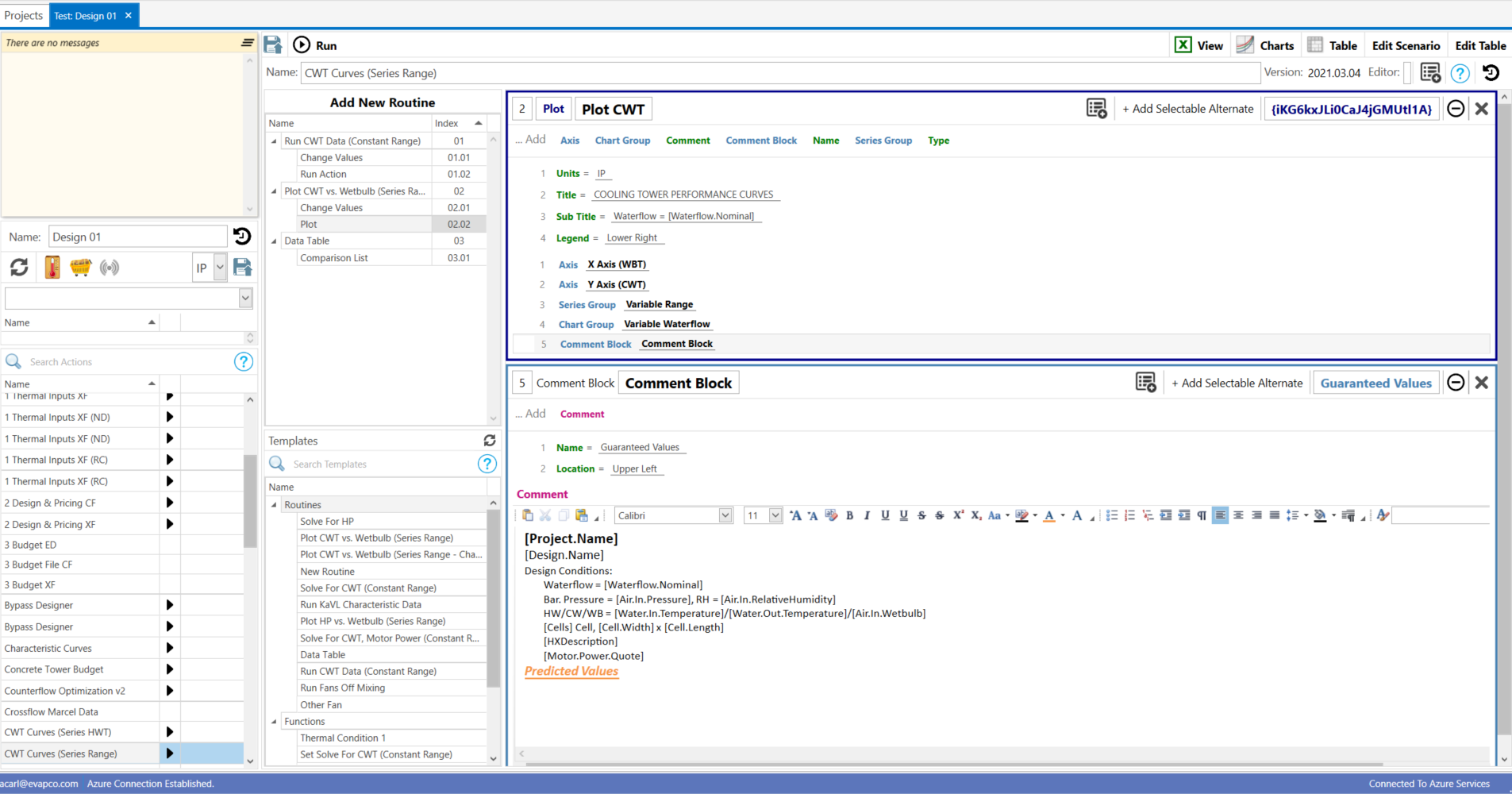
Task: Open the Edit Scenario view
Action: pyautogui.click(x=1406, y=45)
